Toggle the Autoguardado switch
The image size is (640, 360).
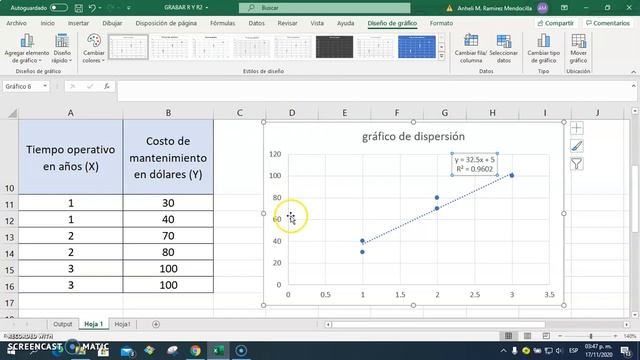(59, 8)
